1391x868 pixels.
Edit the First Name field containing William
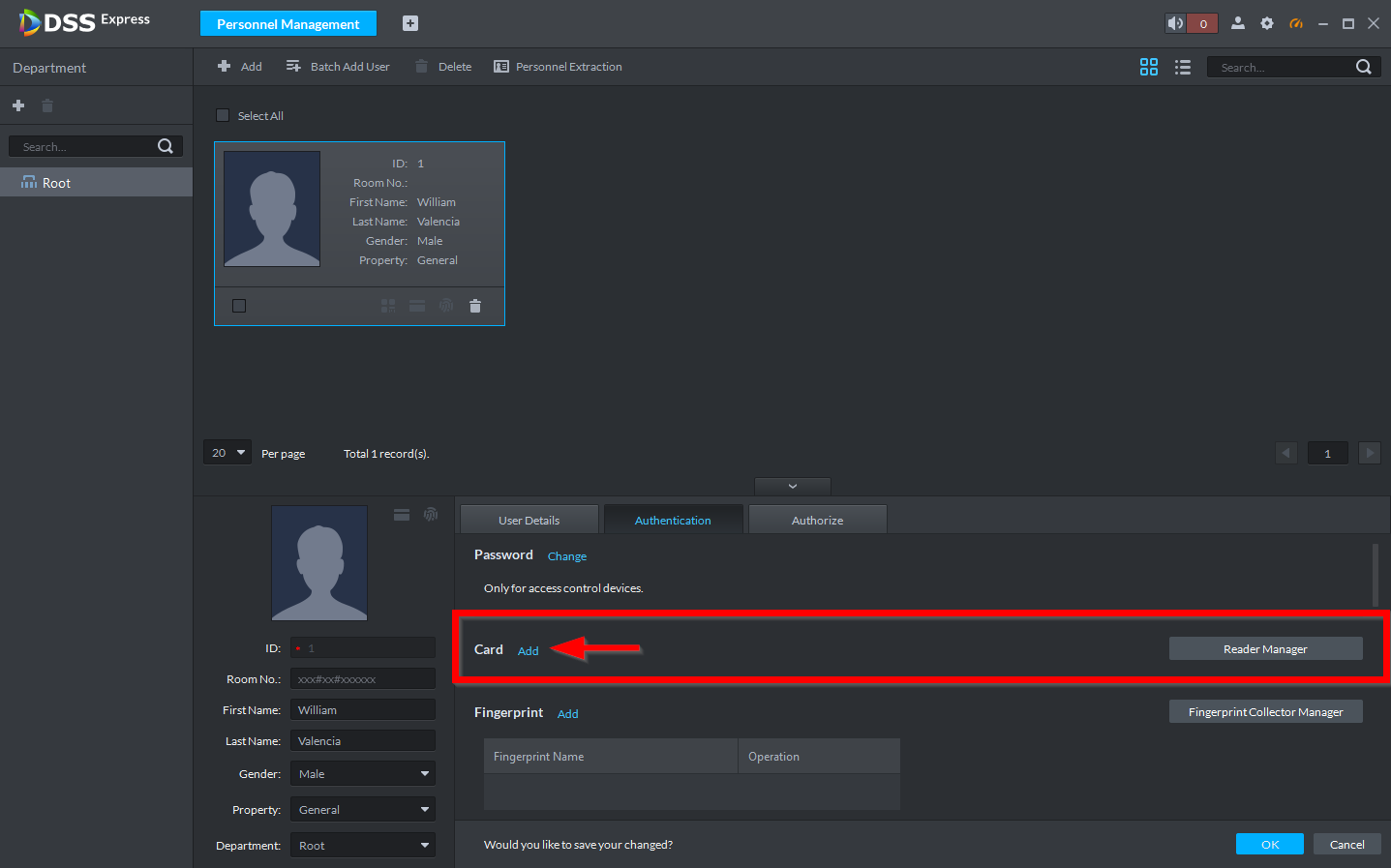tap(363, 710)
